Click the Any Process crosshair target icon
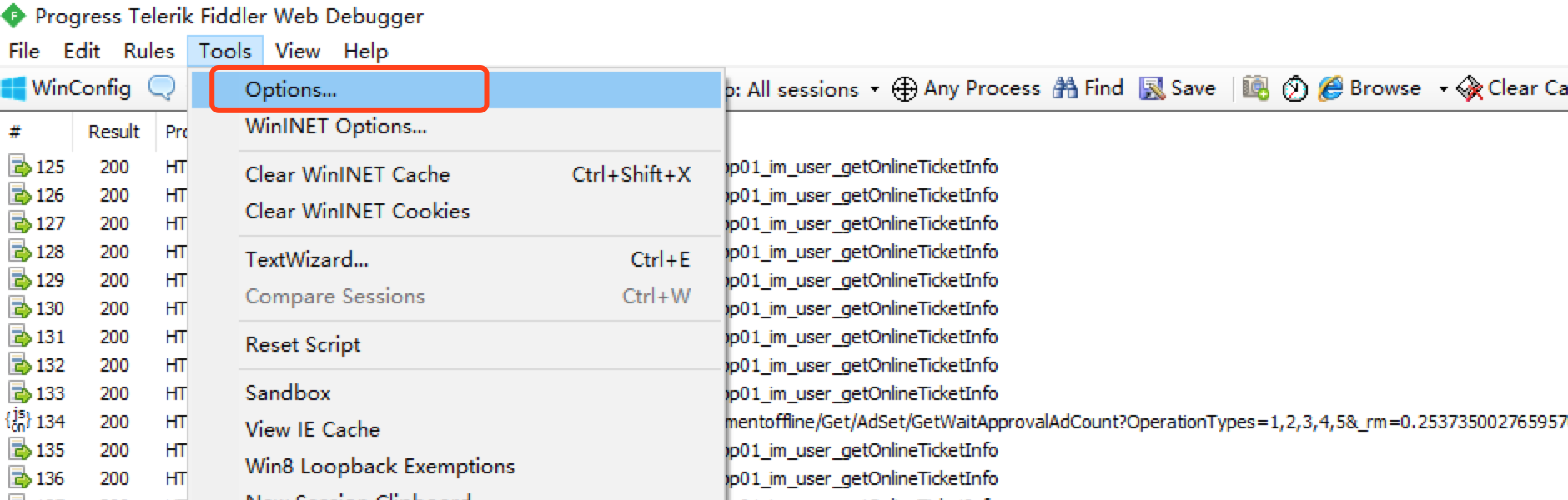This screenshot has height=500, width=1568. point(904,88)
